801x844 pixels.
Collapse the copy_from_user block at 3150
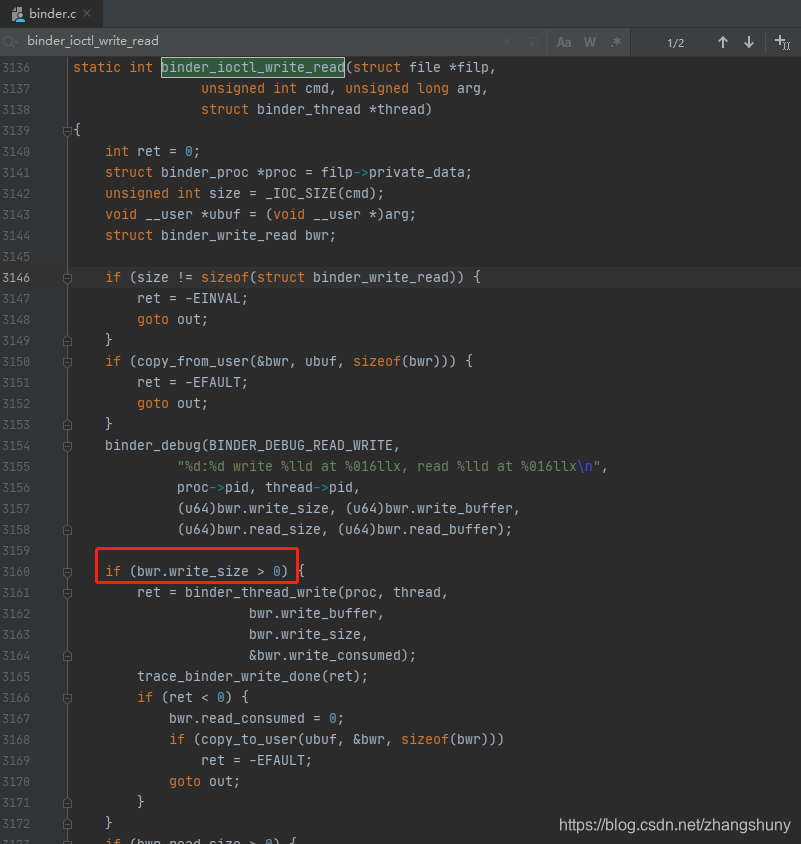point(67,362)
